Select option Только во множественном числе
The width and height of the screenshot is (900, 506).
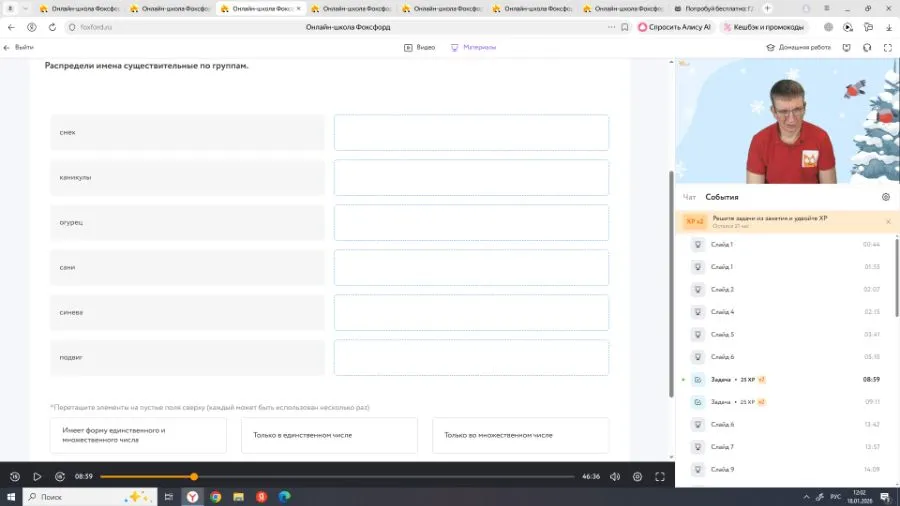coord(521,435)
